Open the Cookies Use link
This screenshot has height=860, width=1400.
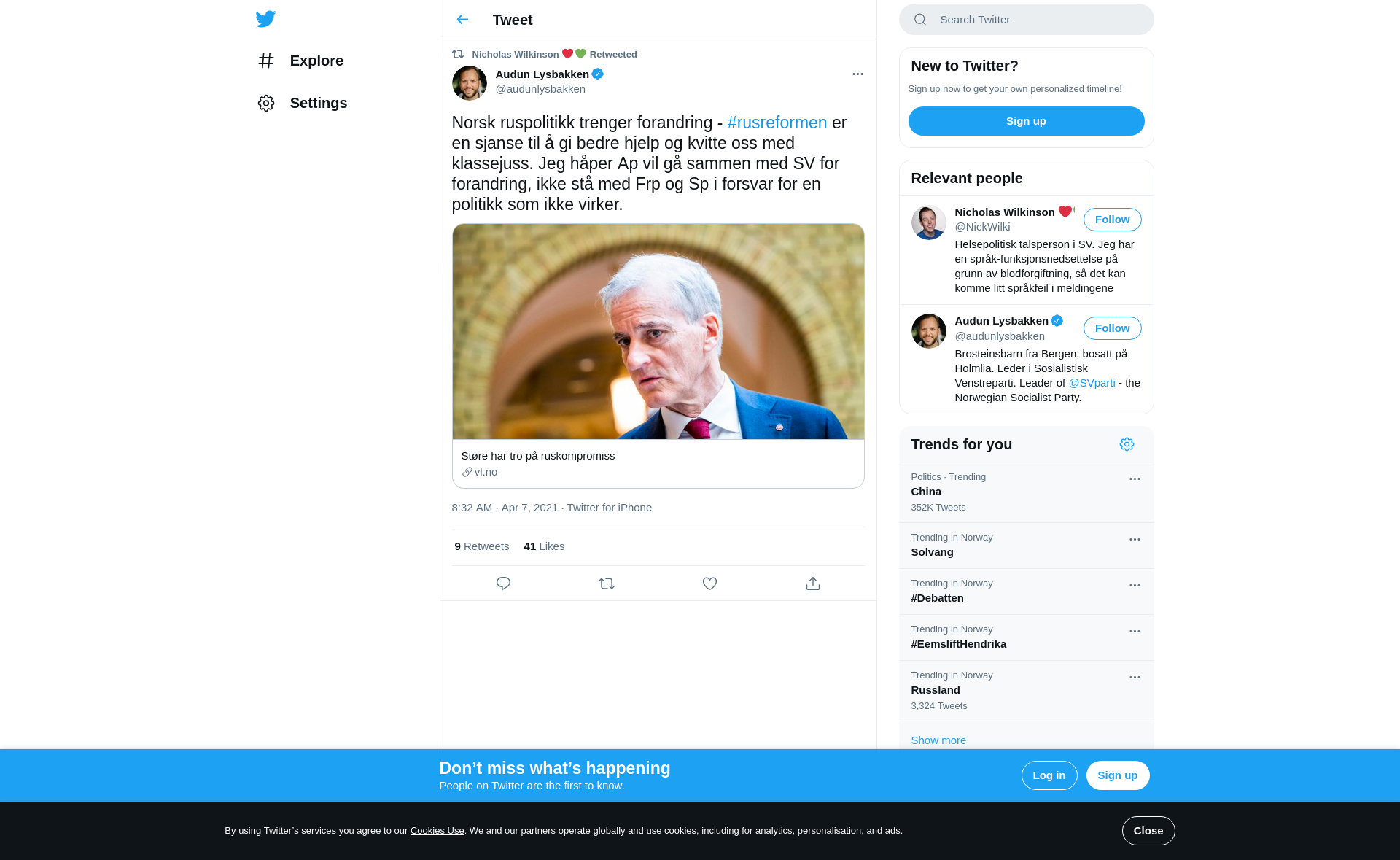(437, 831)
